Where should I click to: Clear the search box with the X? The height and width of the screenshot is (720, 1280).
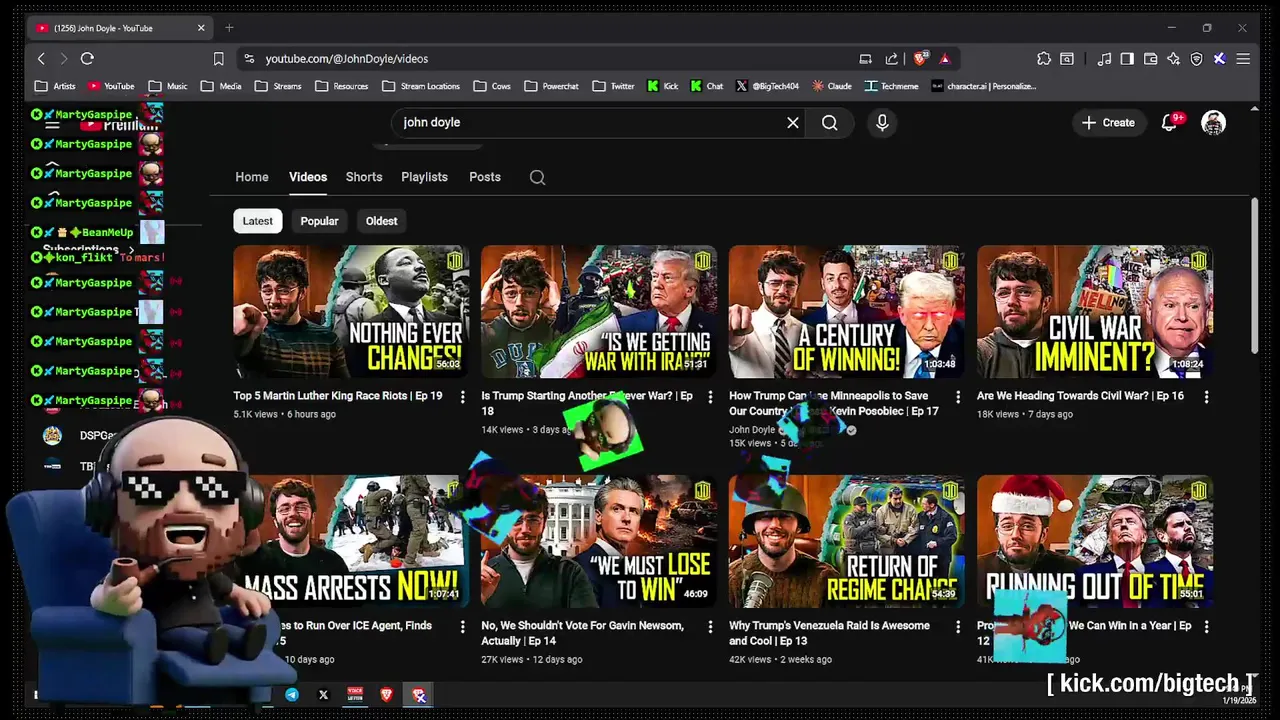tap(793, 122)
